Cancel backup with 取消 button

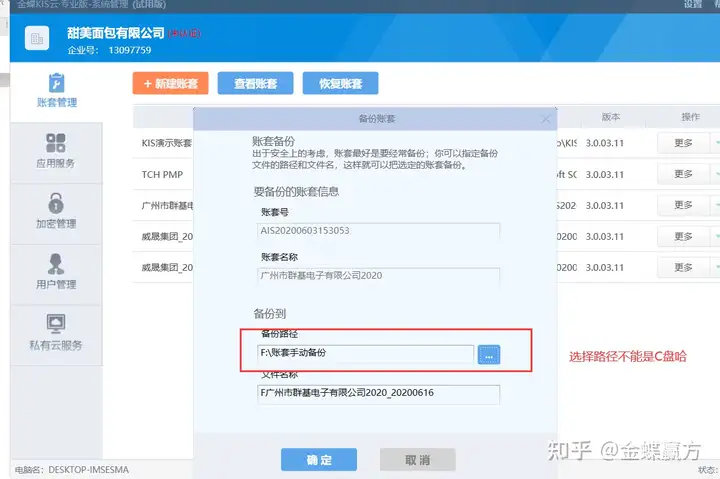pos(417,460)
